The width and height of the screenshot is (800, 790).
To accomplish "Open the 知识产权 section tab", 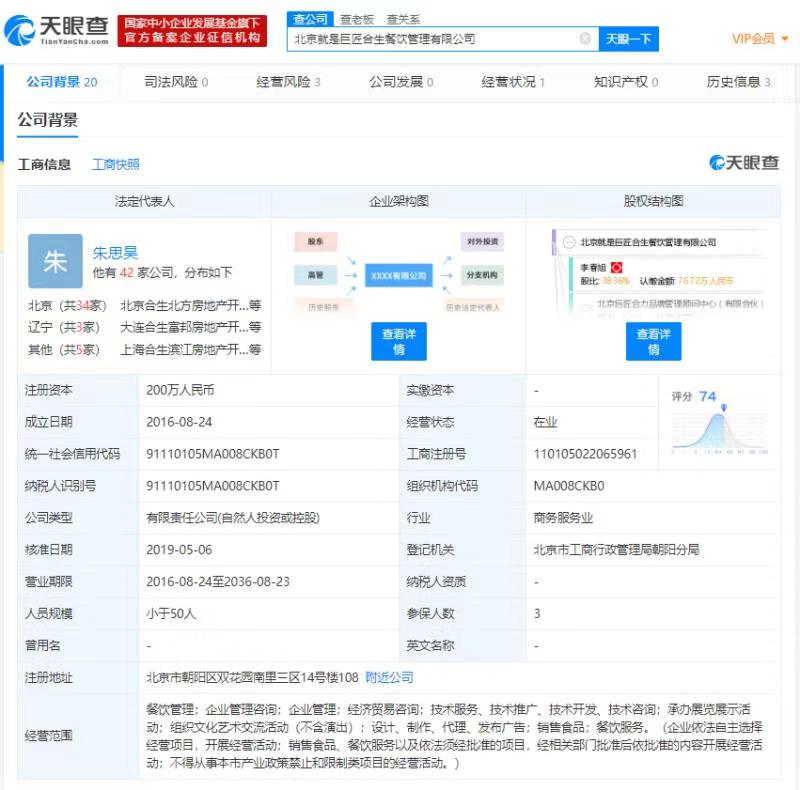I will pos(626,82).
